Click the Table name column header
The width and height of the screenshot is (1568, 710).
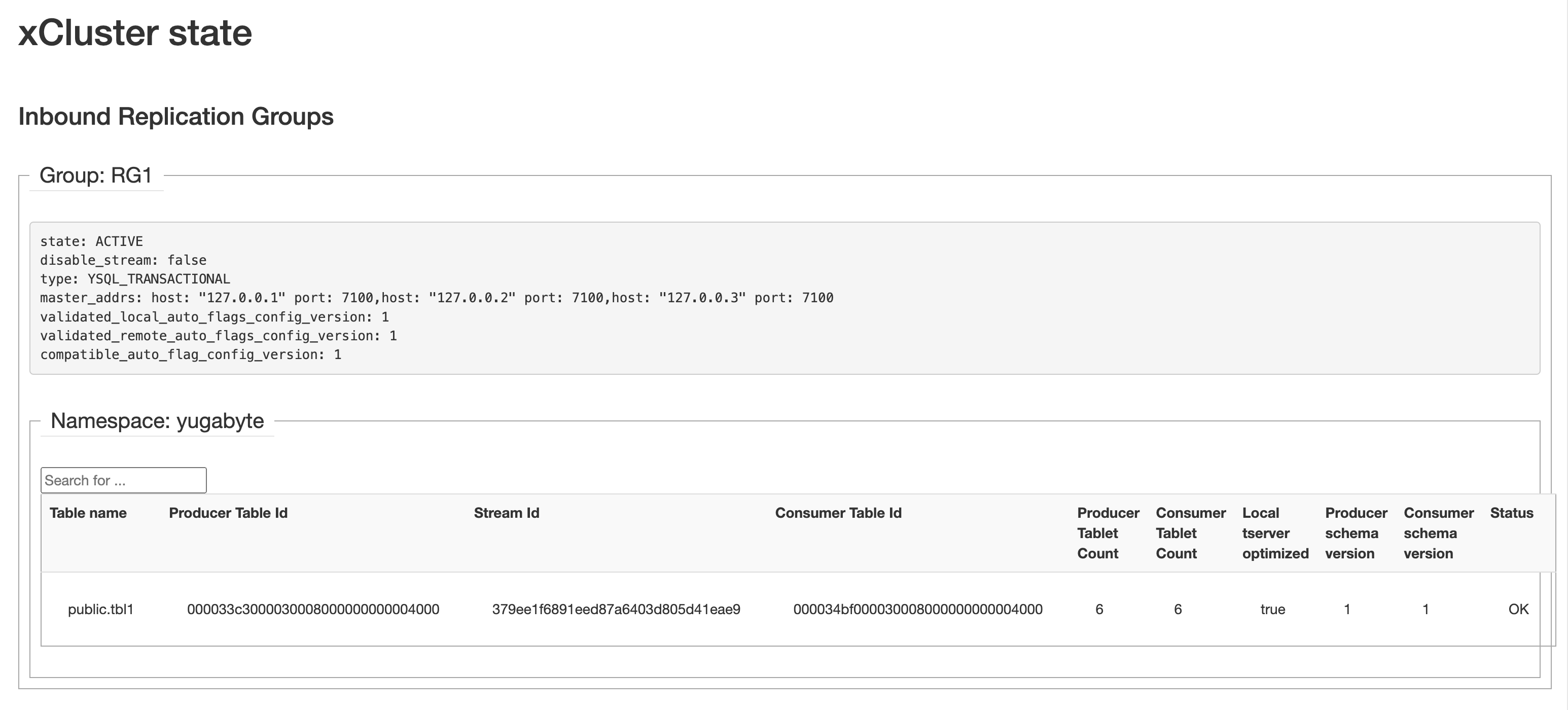88,513
